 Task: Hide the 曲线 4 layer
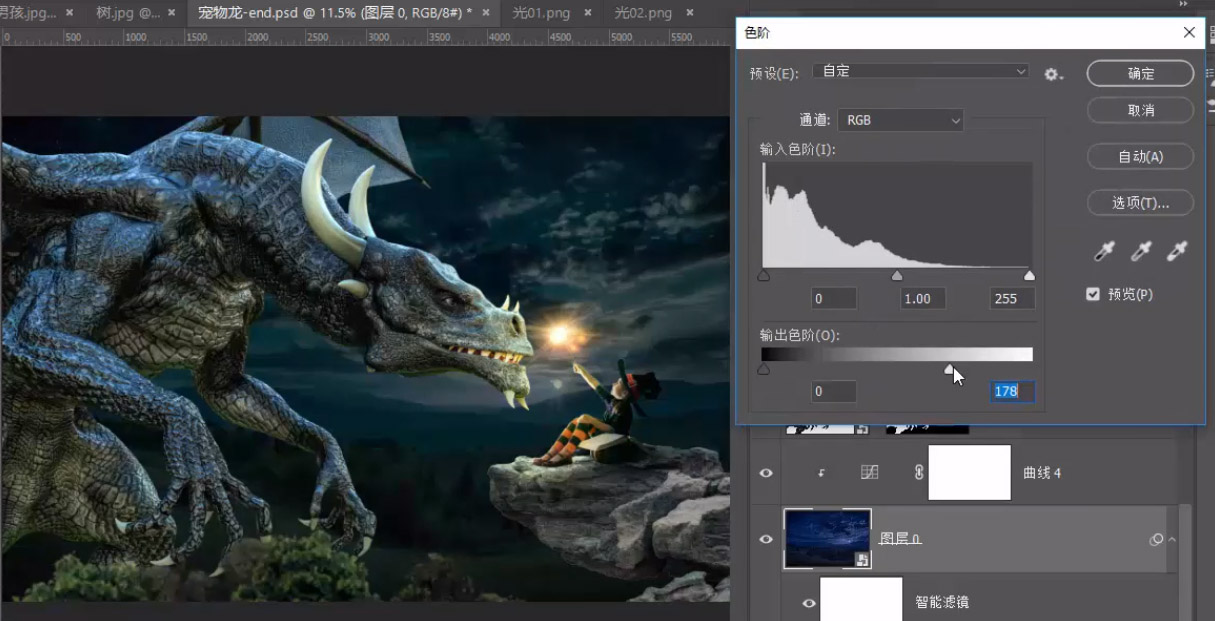click(766, 473)
